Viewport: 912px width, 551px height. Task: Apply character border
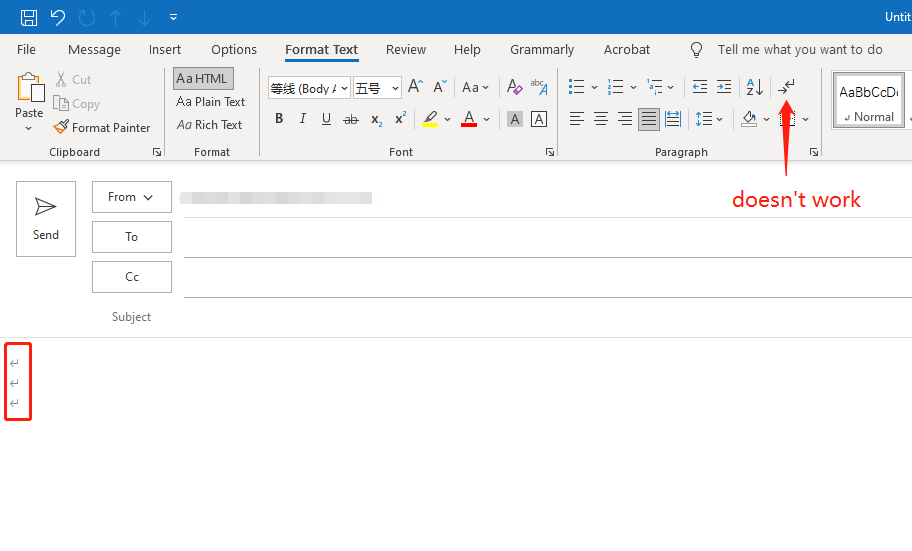539,119
